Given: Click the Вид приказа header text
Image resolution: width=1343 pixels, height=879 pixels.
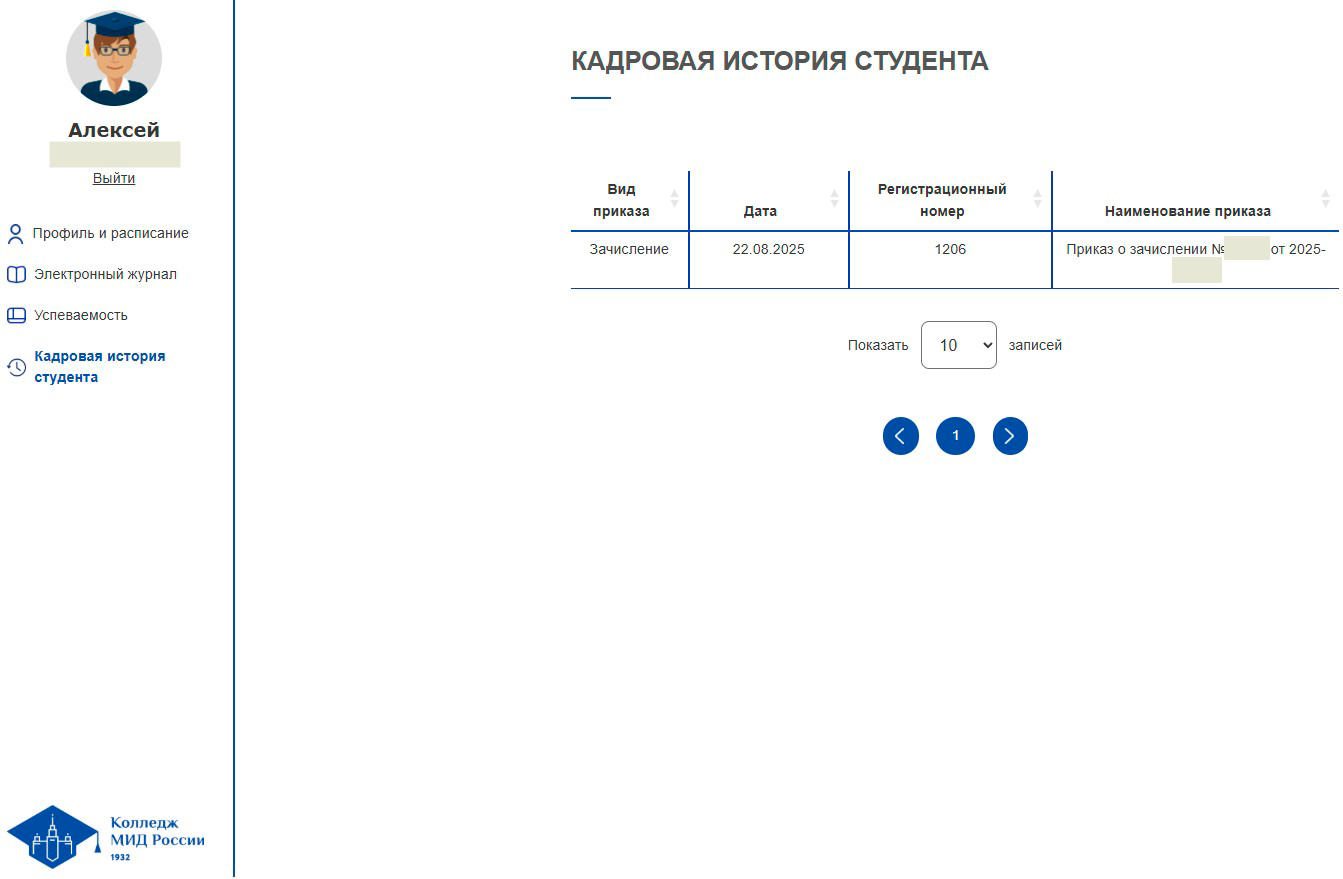Looking at the screenshot, I should click(x=621, y=200).
